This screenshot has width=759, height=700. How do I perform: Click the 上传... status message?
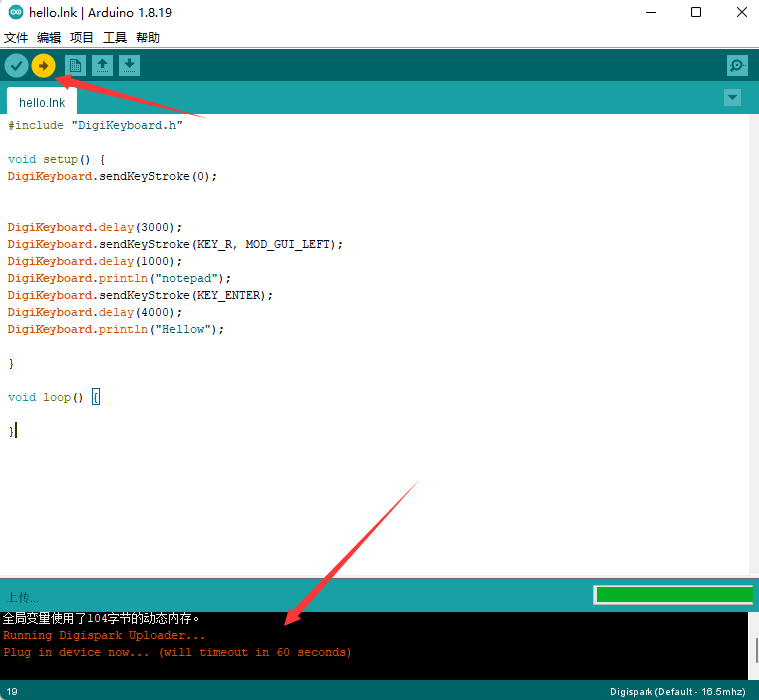pyautogui.click(x=22, y=597)
